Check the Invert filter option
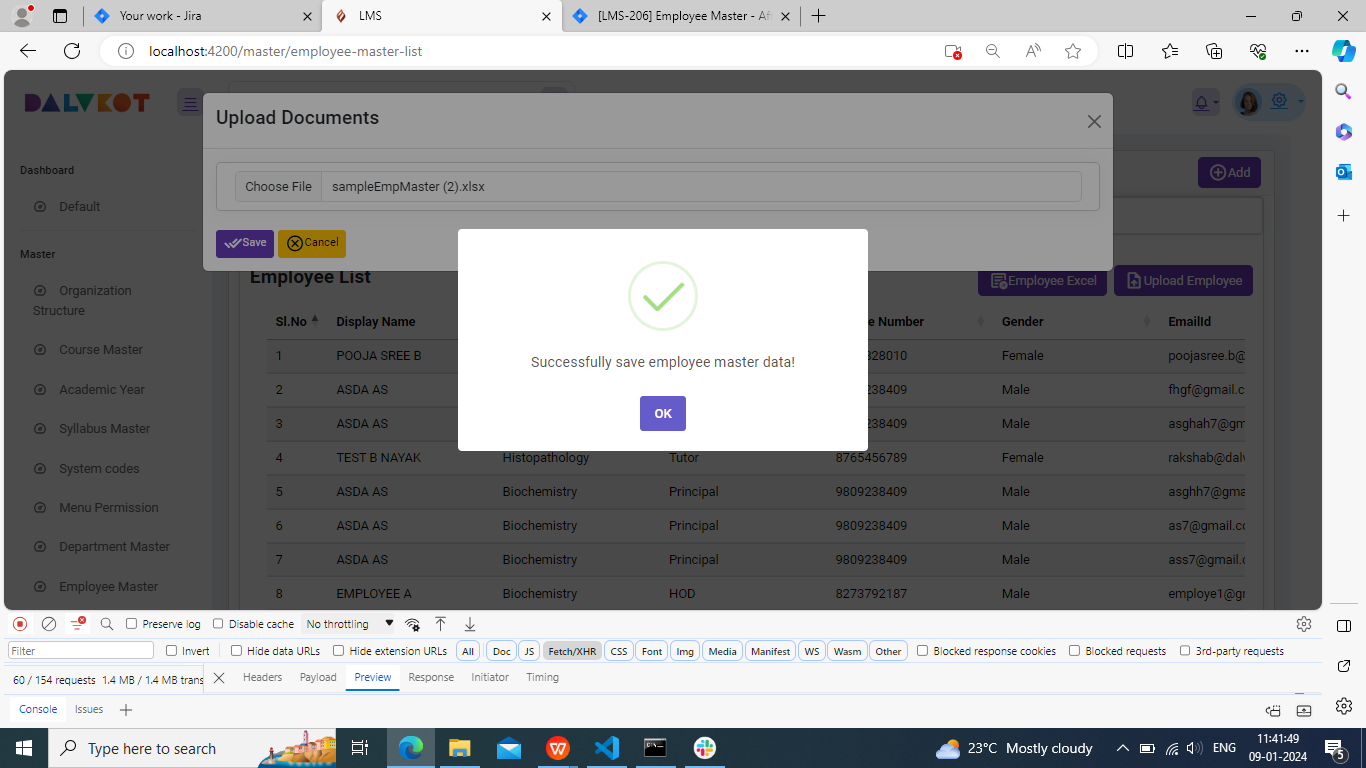 click(172, 651)
